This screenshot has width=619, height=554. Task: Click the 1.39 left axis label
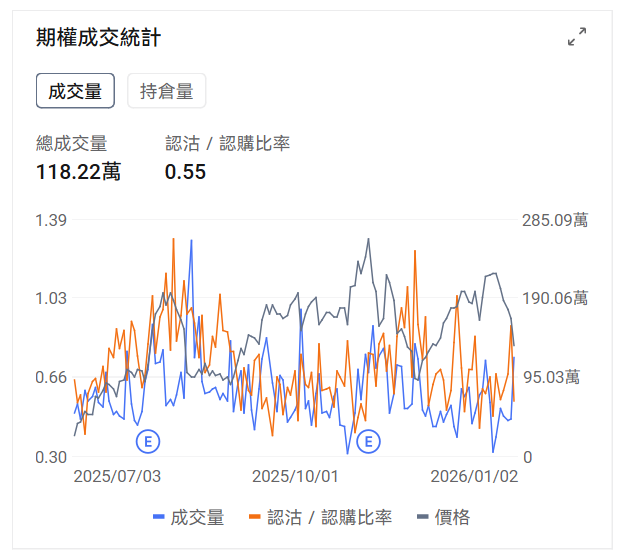[x=51, y=220]
